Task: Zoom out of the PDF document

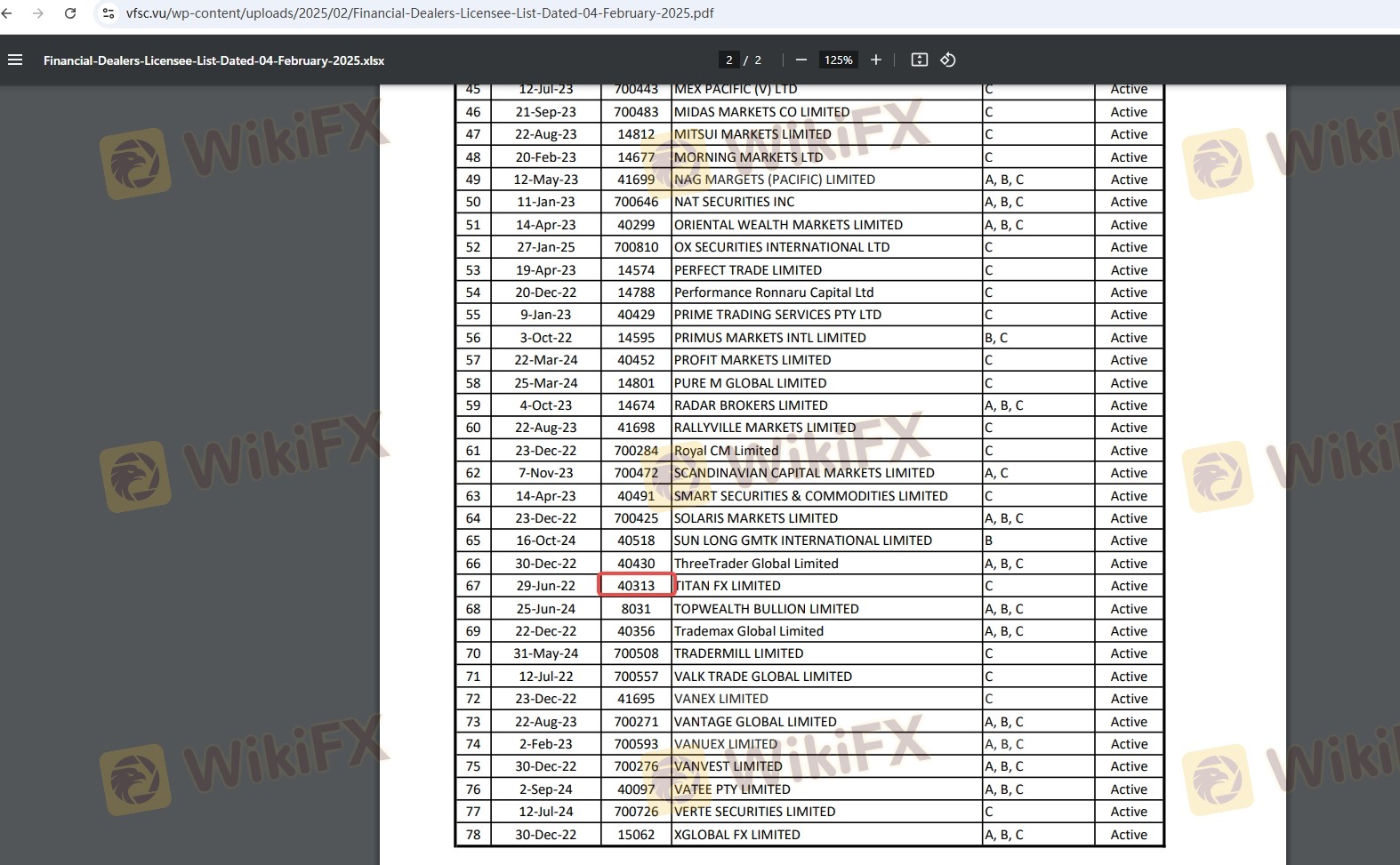Action: click(x=801, y=60)
